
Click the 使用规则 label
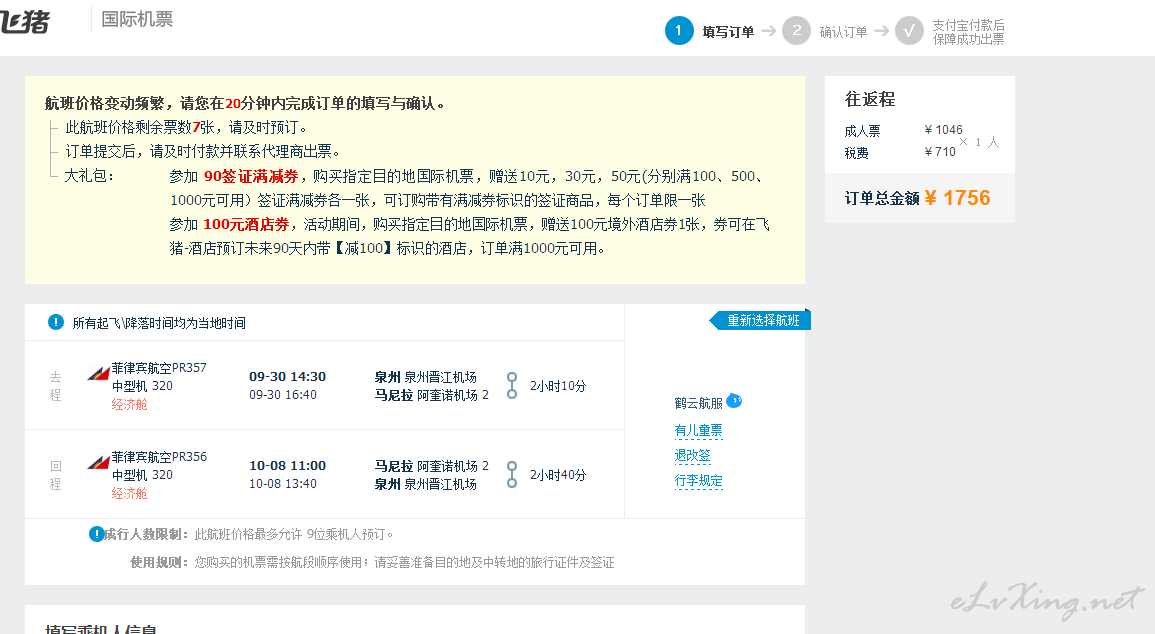pyautogui.click(x=158, y=563)
